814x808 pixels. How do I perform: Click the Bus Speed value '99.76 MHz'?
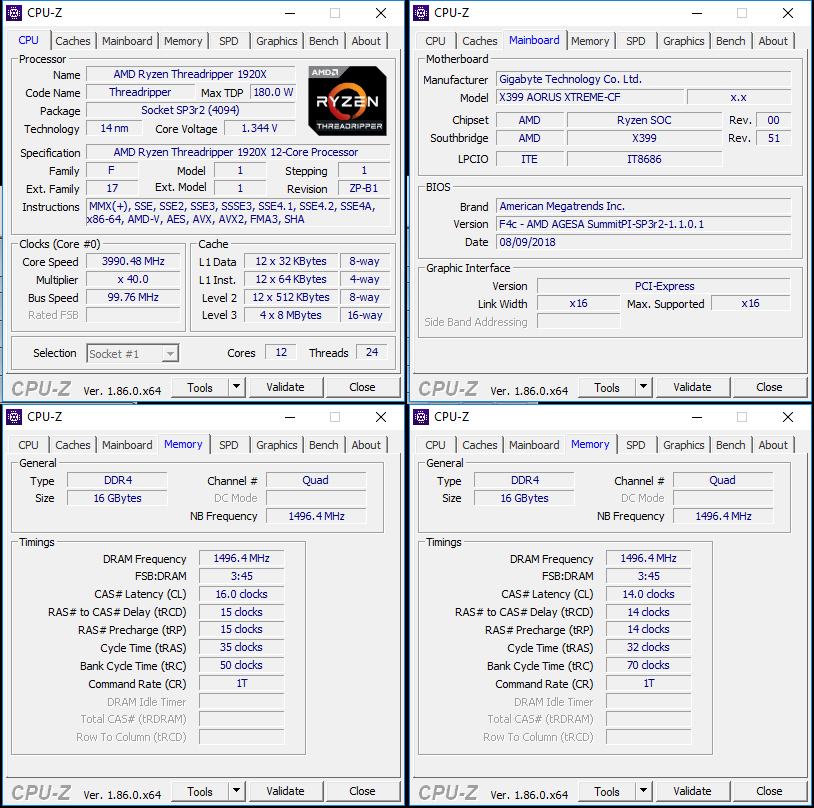tap(133, 297)
